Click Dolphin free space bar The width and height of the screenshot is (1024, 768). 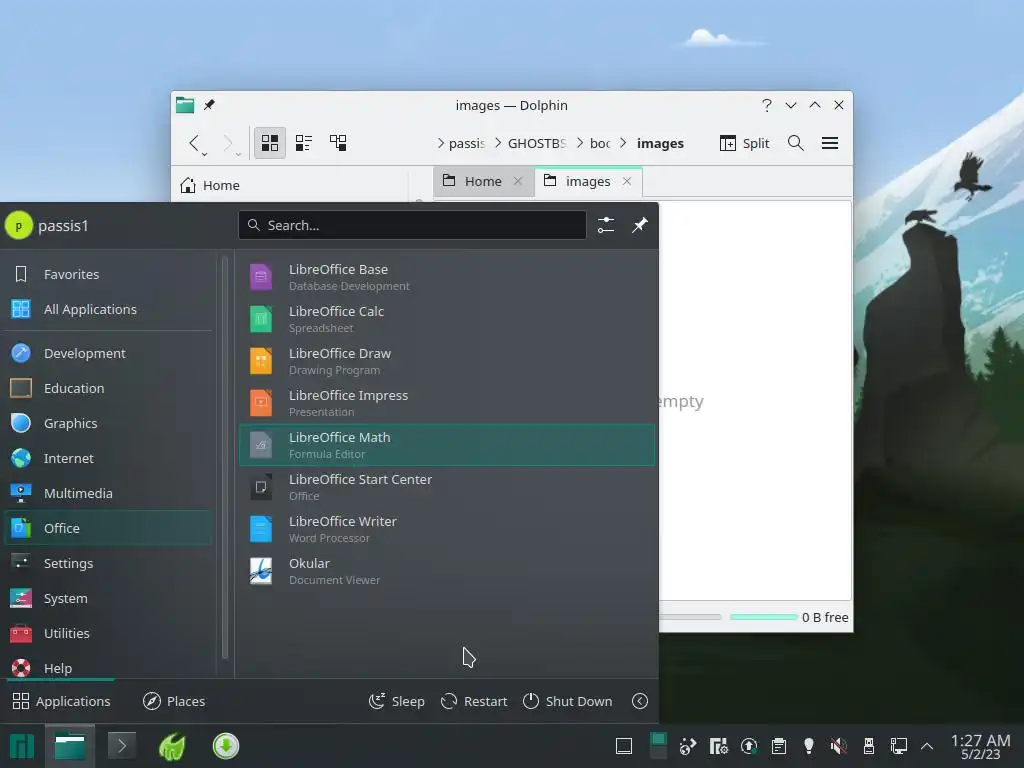click(x=763, y=617)
